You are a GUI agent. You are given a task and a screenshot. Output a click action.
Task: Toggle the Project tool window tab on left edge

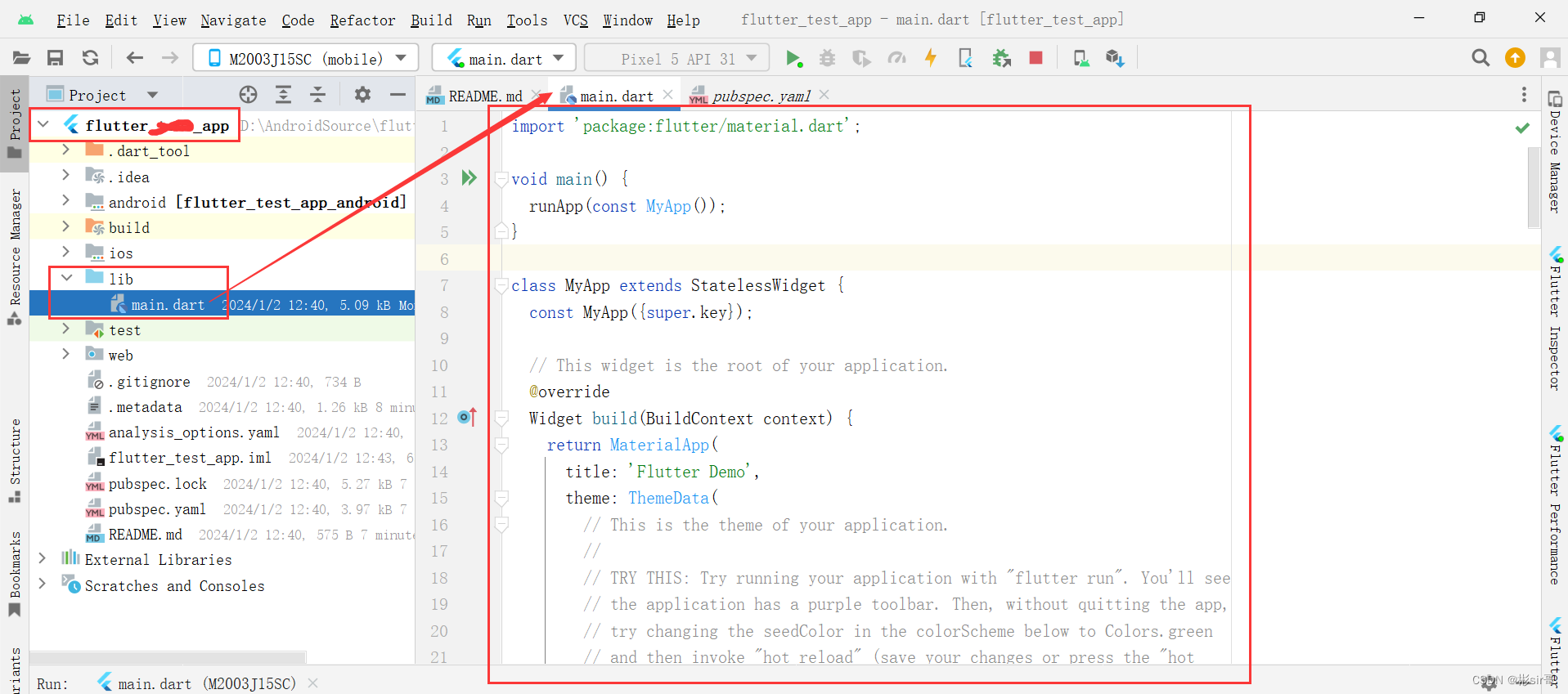click(15, 123)
